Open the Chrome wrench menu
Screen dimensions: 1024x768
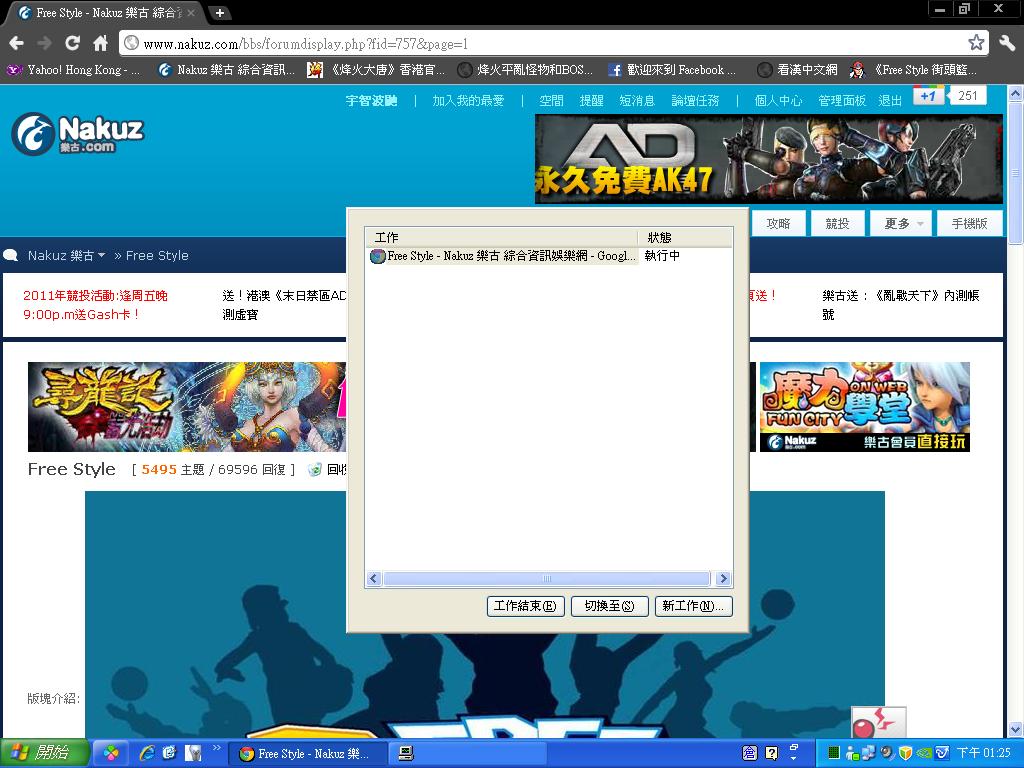[1007, 43]
